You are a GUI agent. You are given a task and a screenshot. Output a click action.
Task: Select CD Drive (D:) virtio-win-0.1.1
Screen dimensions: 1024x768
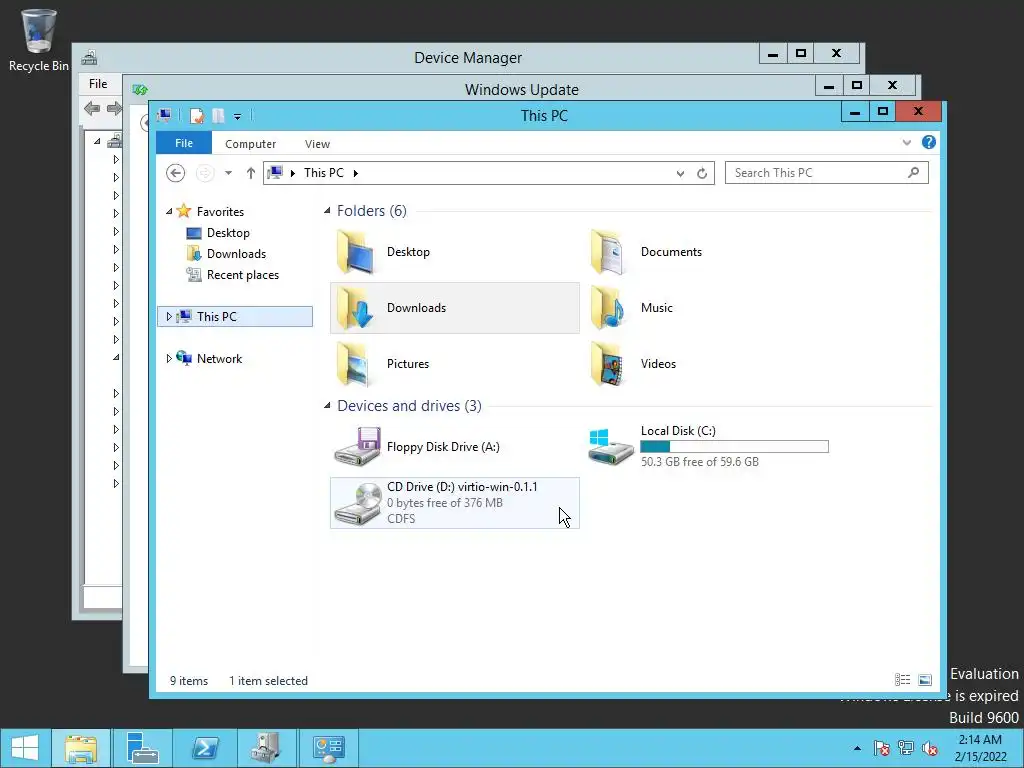click(x=455, y=503)
